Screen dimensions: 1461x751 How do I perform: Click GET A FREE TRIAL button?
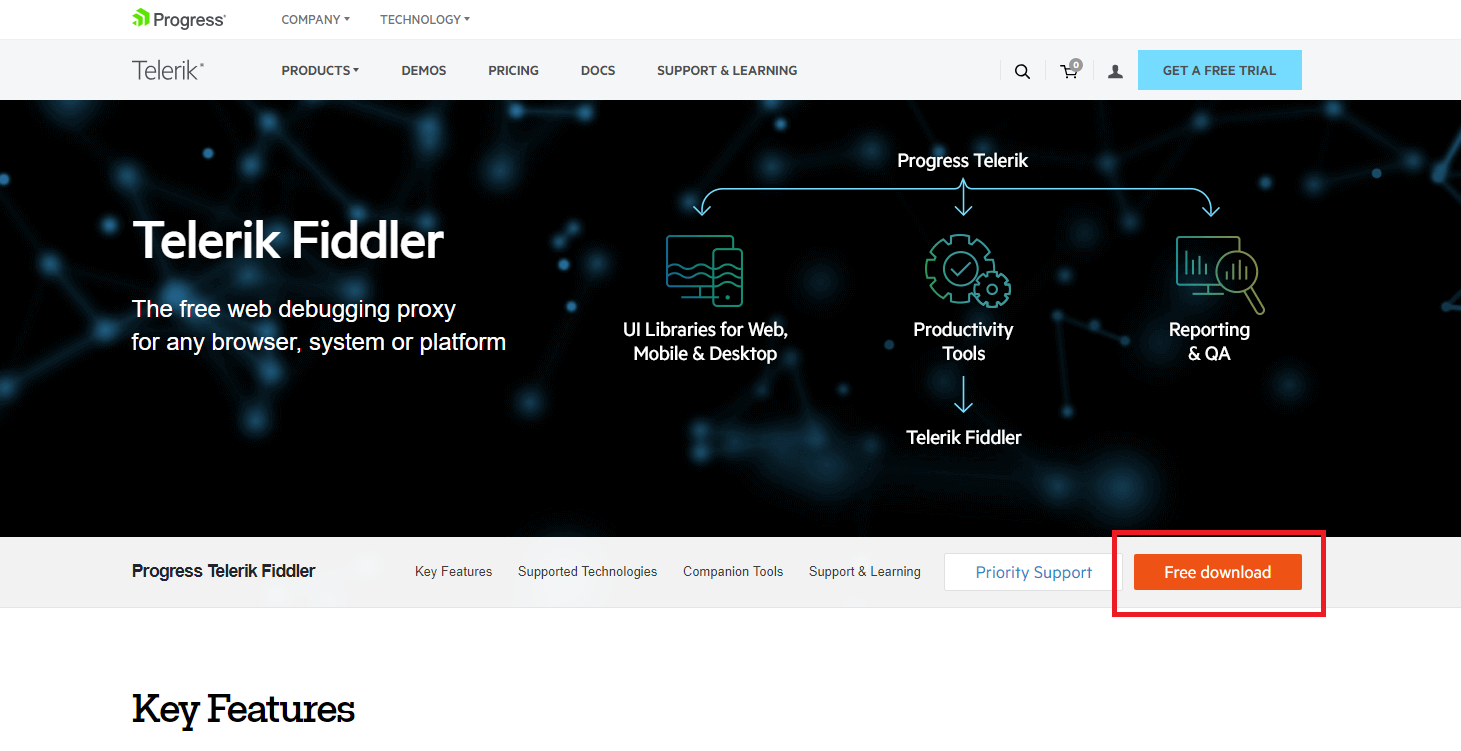pyautogui.click(x=1220, y=70)
